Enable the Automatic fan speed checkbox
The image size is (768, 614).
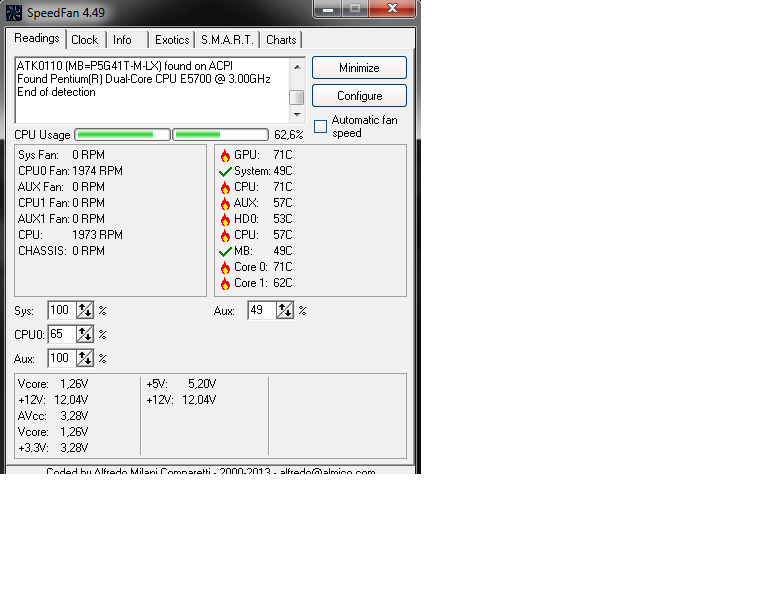pos(320,126)
